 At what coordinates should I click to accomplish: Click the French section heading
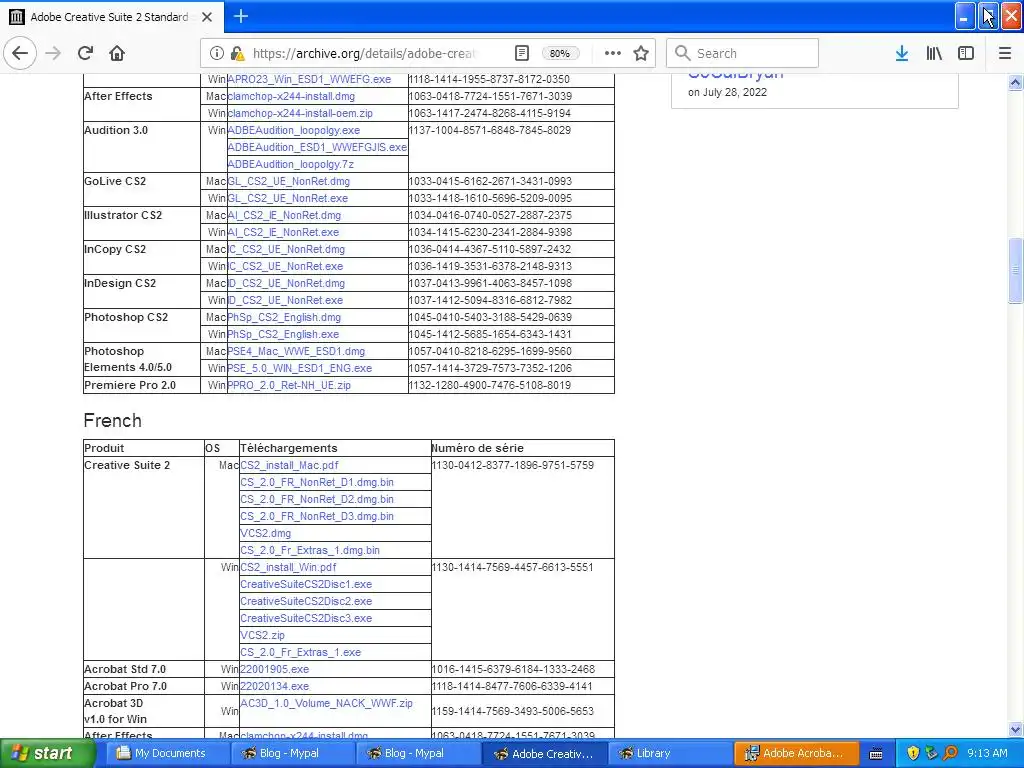point(112,420)
